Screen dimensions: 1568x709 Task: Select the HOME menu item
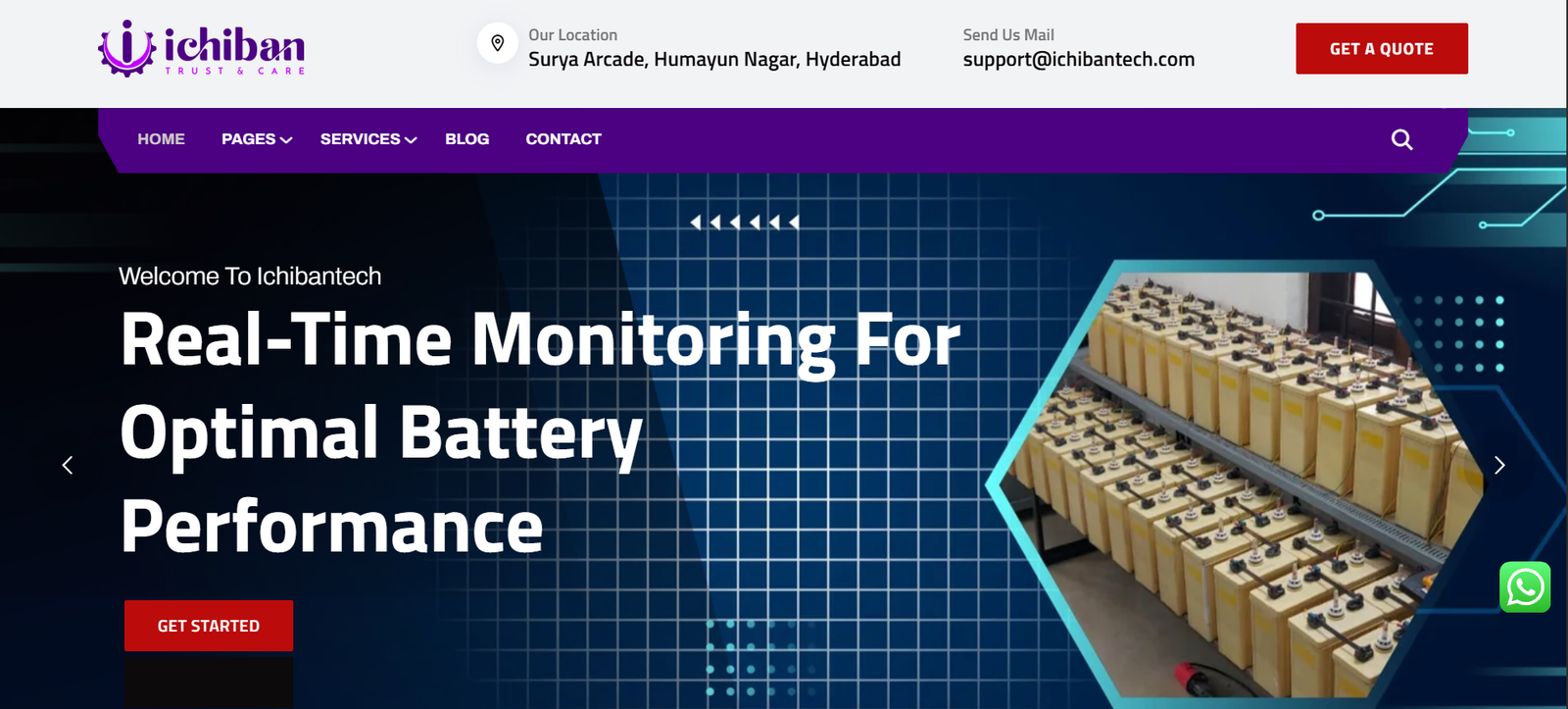coord(161,139)
